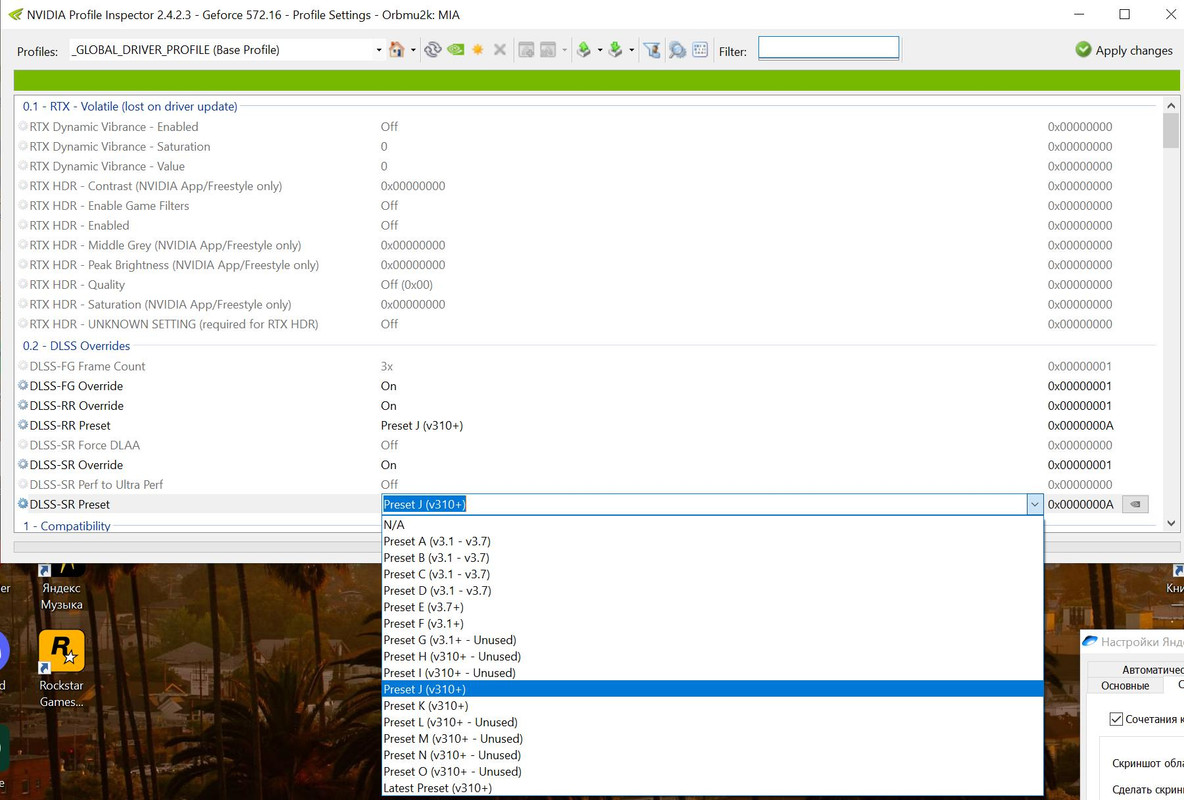Viewport: 1184px width, 800px height.
Task: Click the Refresh settings toolbar icon
Action: 433,50
